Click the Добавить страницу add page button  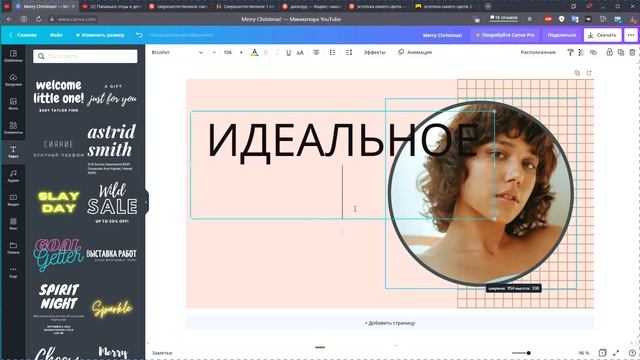[390, 323]
